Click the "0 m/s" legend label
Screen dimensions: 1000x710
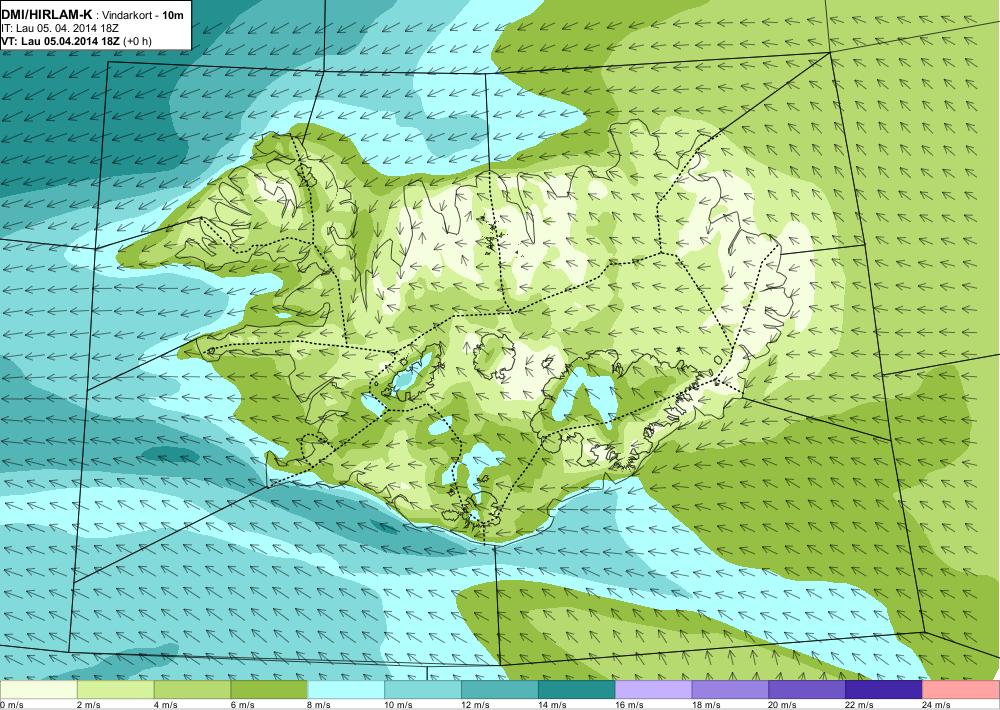click(12, 705)
